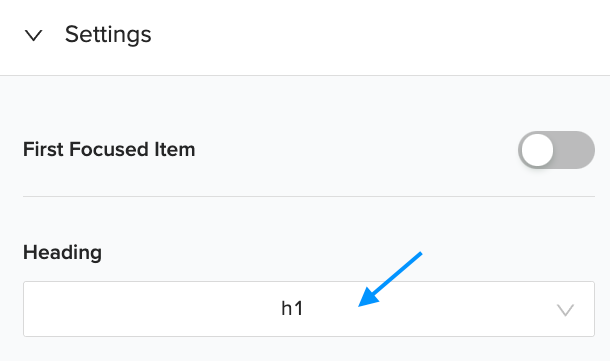610x361 pixels.
Task: Click the Settings panel header bar
Action: (305, 37)
